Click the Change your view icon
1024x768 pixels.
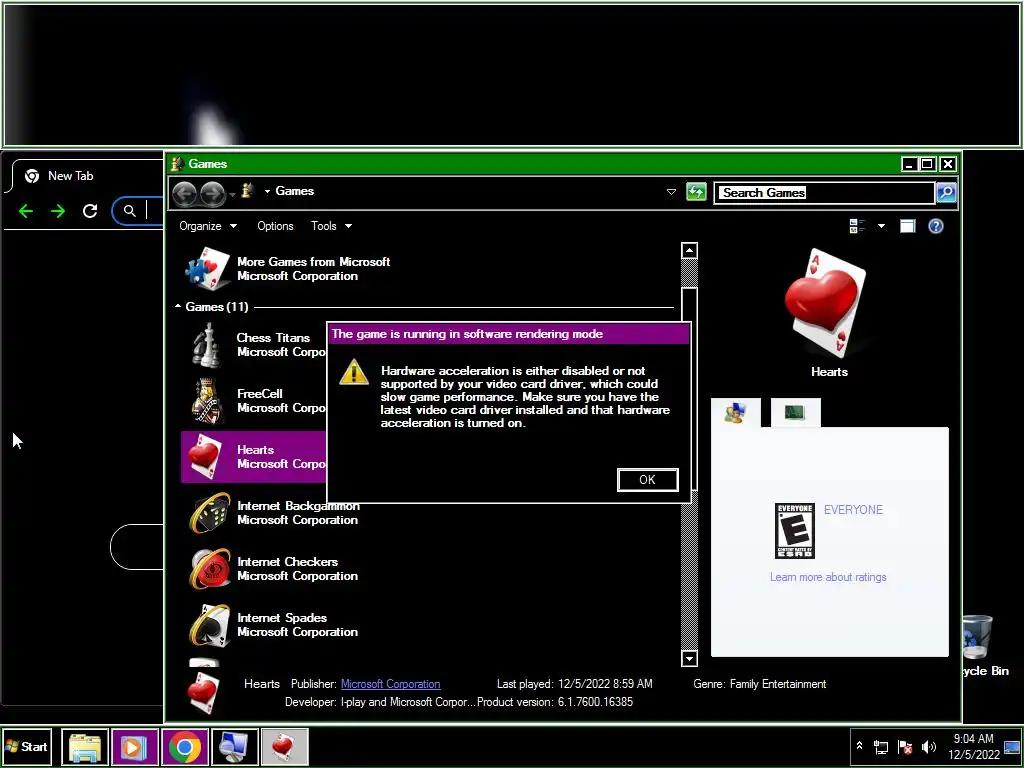tap(857, 226)
